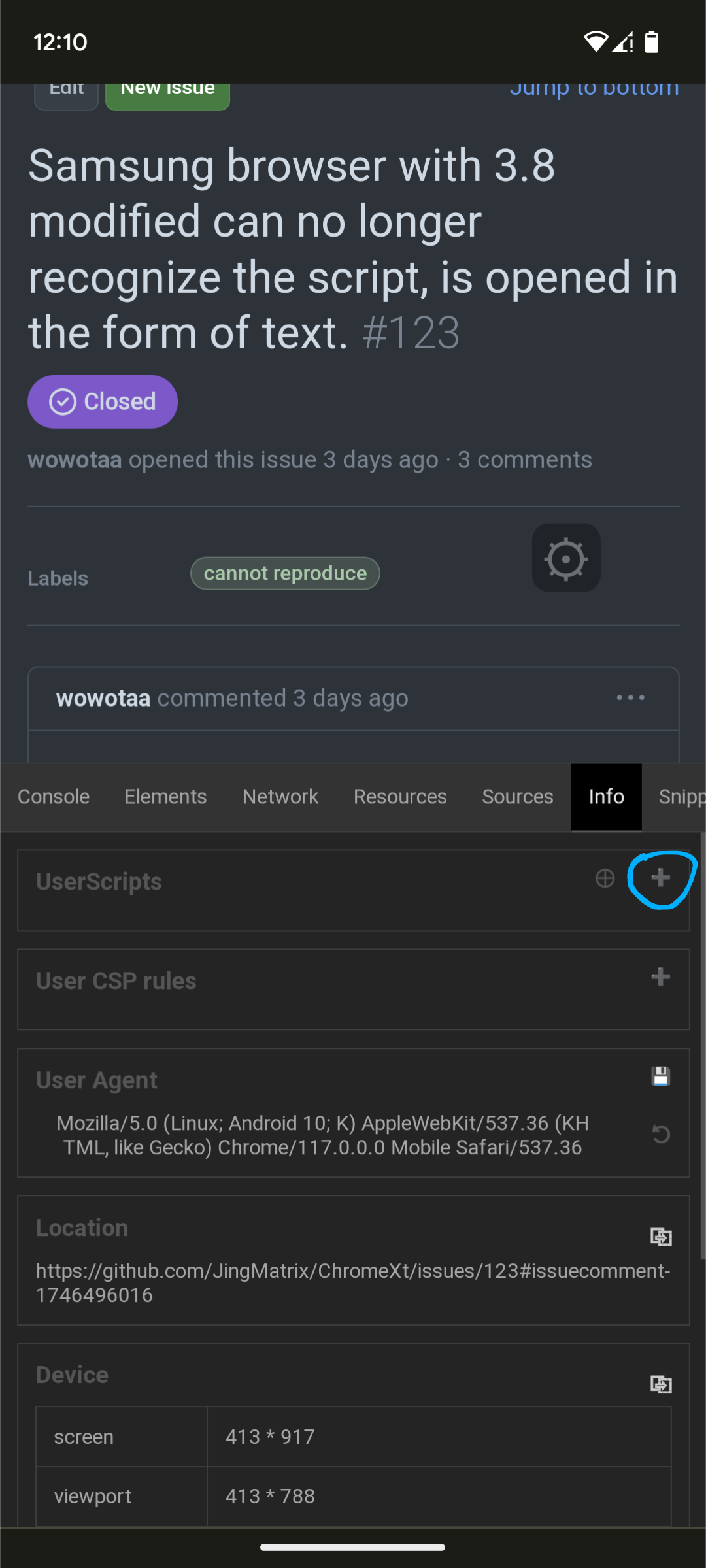
Task: Select the cannot reproduce label
Action: [284, 573]
